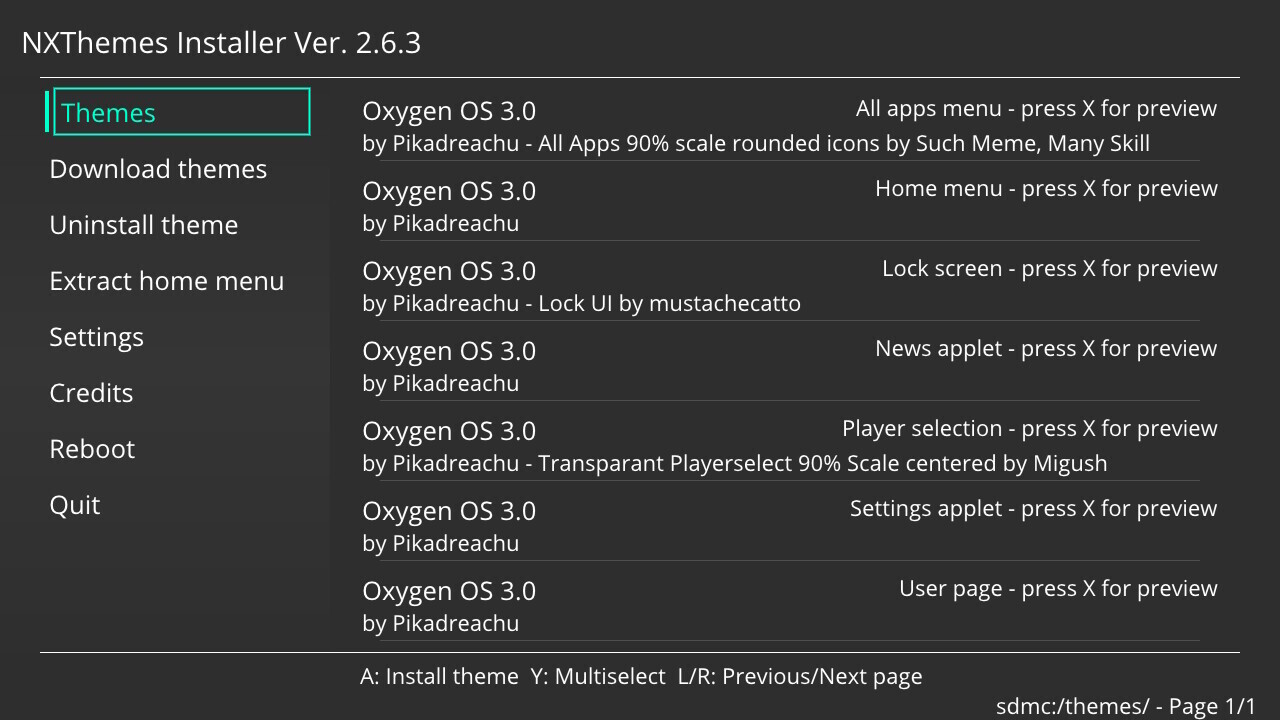Pick the Oxygen OS Home menu theme
Screen dimensions: 1280x720
point(789,205)
